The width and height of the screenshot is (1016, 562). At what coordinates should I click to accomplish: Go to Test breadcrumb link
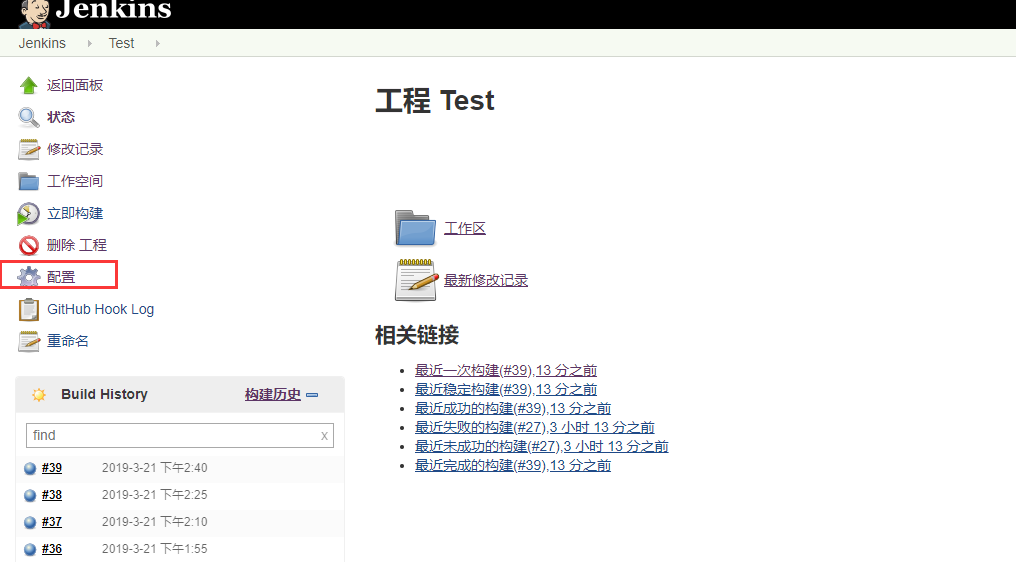121,43
